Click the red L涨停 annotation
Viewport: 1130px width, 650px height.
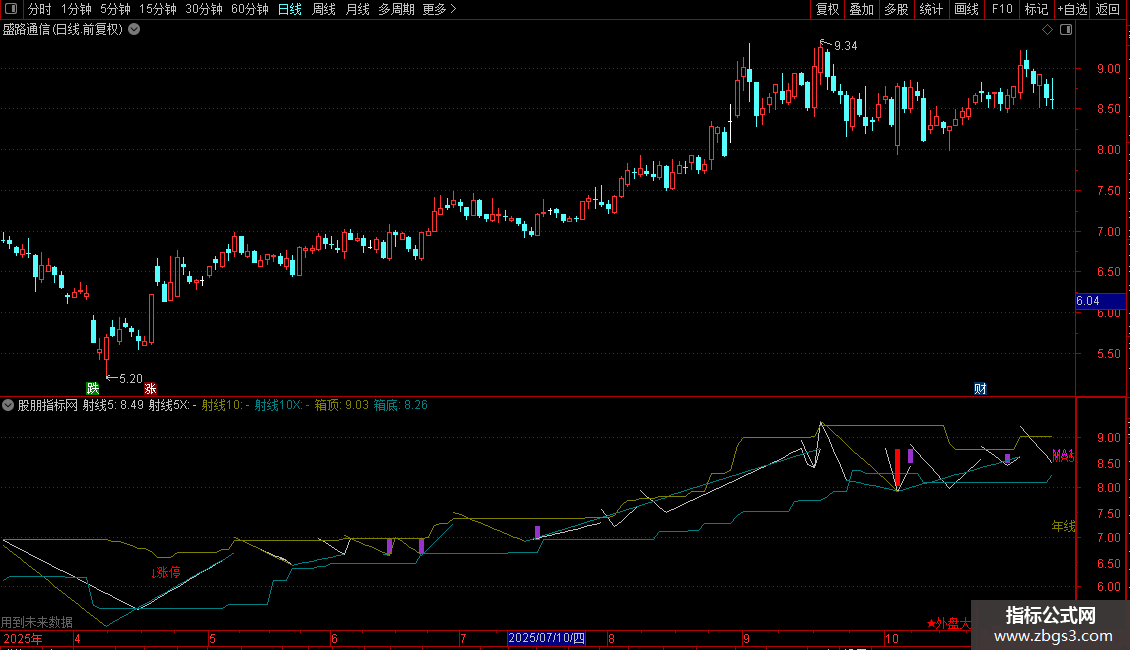tap(166, 572)
